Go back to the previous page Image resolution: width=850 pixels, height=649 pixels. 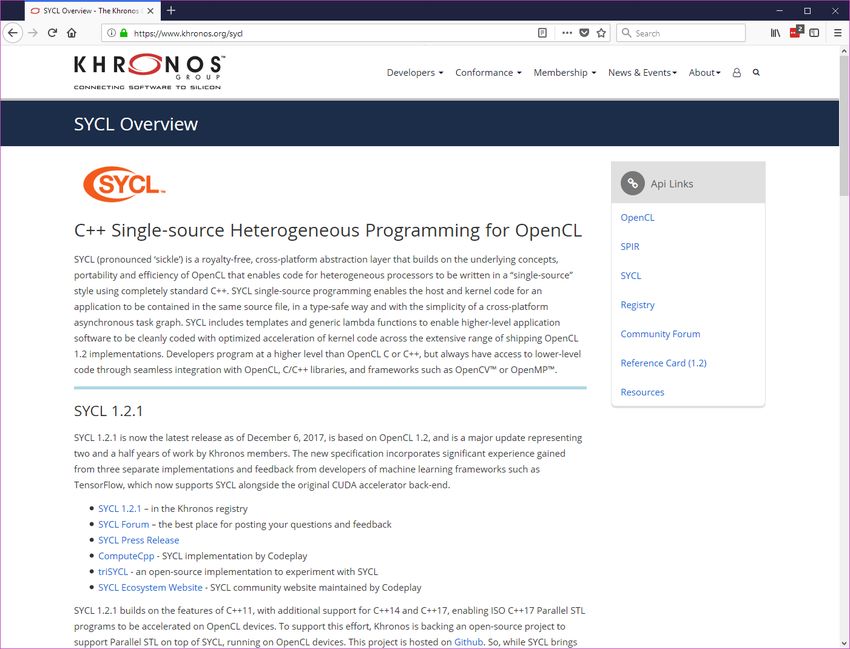pos(13,33)
